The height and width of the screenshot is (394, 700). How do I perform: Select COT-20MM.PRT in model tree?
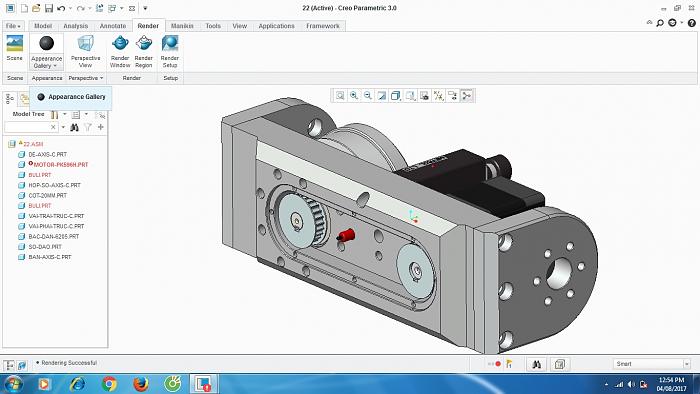47,195
